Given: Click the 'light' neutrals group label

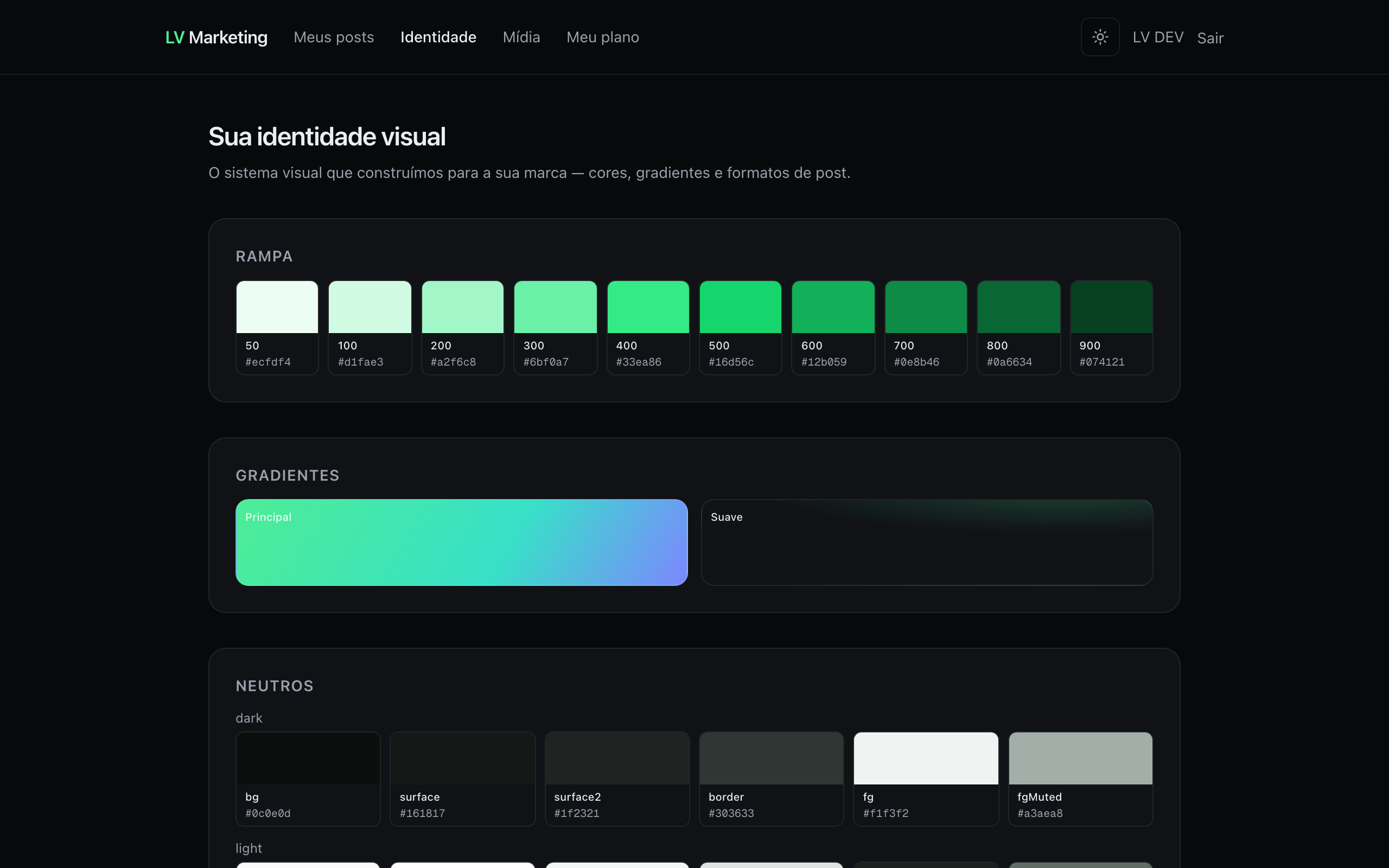Looking at the screenshot, I should click(x=249, y=848).
